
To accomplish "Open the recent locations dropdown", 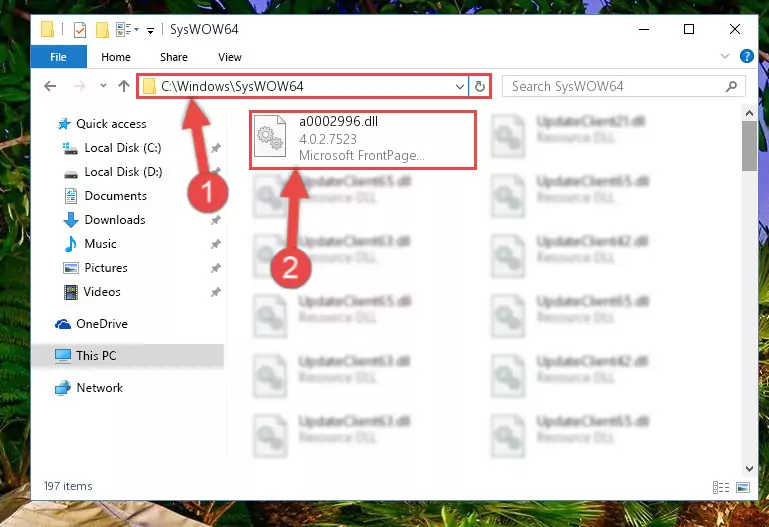I will tap(103, 86).
